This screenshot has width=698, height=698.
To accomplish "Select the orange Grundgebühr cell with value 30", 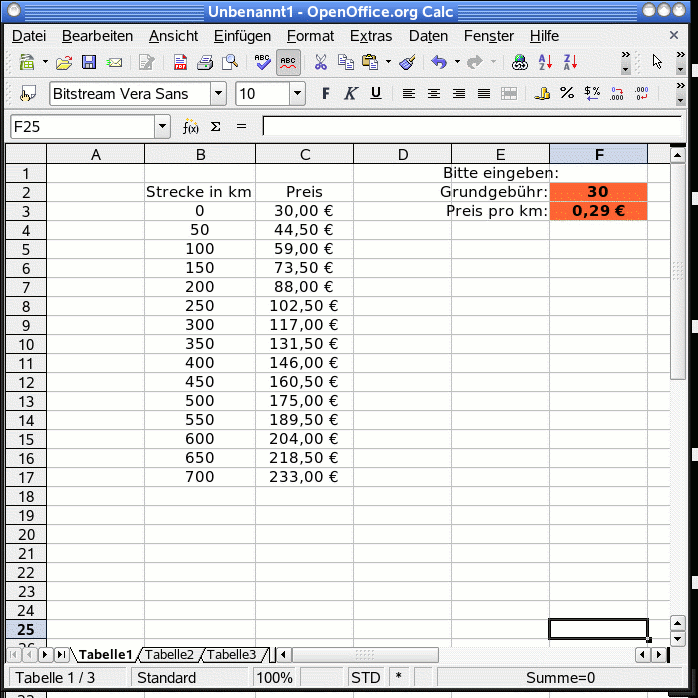I will [x=598, y=192].
